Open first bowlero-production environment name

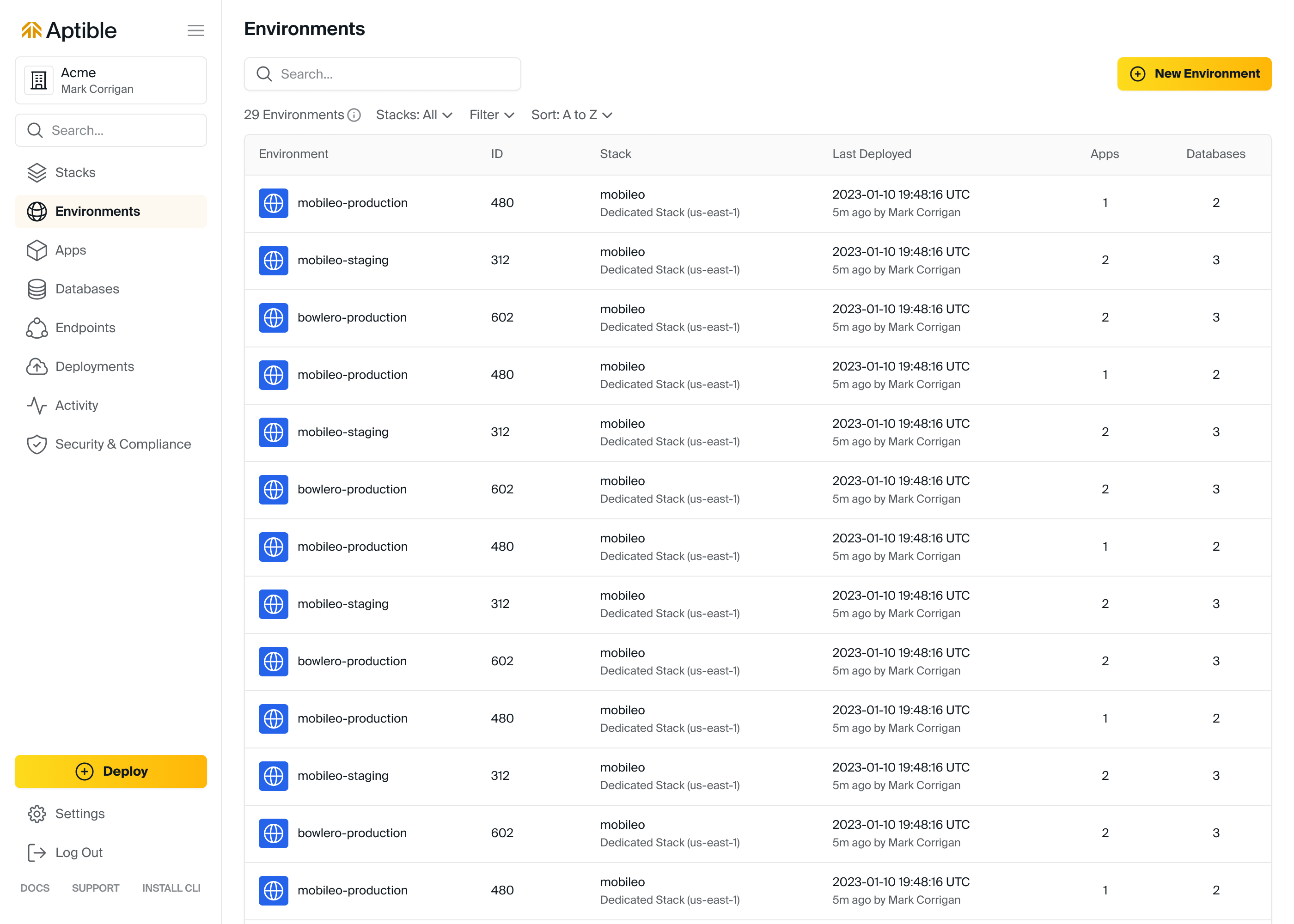click(352, 317)
